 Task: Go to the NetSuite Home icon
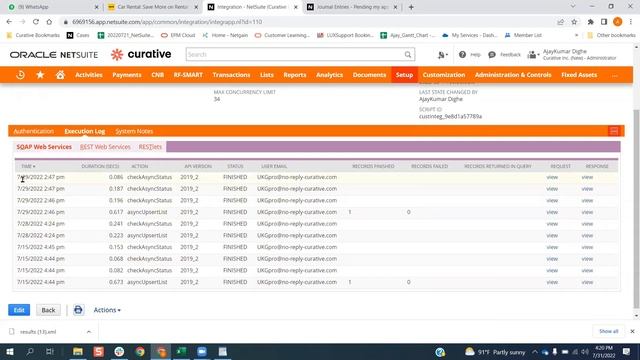point(60,75)
